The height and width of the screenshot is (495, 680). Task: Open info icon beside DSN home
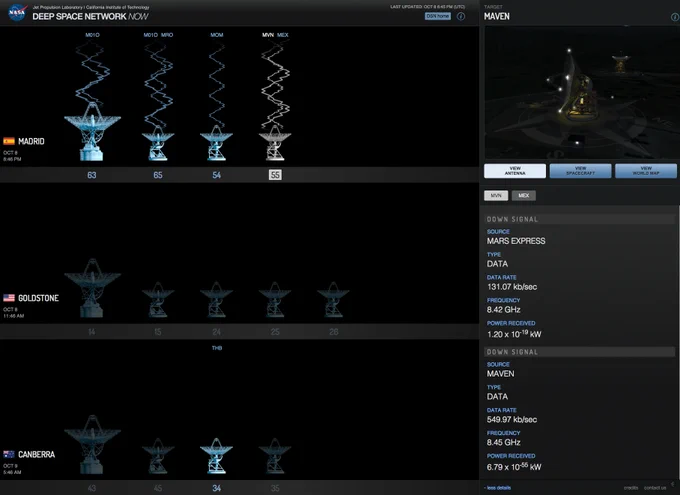[x=461, y=16]
